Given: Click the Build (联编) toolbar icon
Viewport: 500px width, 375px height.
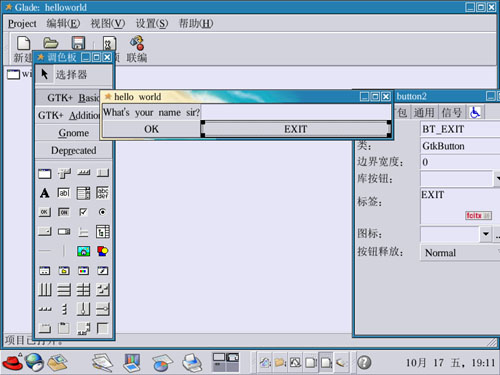Looking at the screenshot, I should click(x=137, y=49).
